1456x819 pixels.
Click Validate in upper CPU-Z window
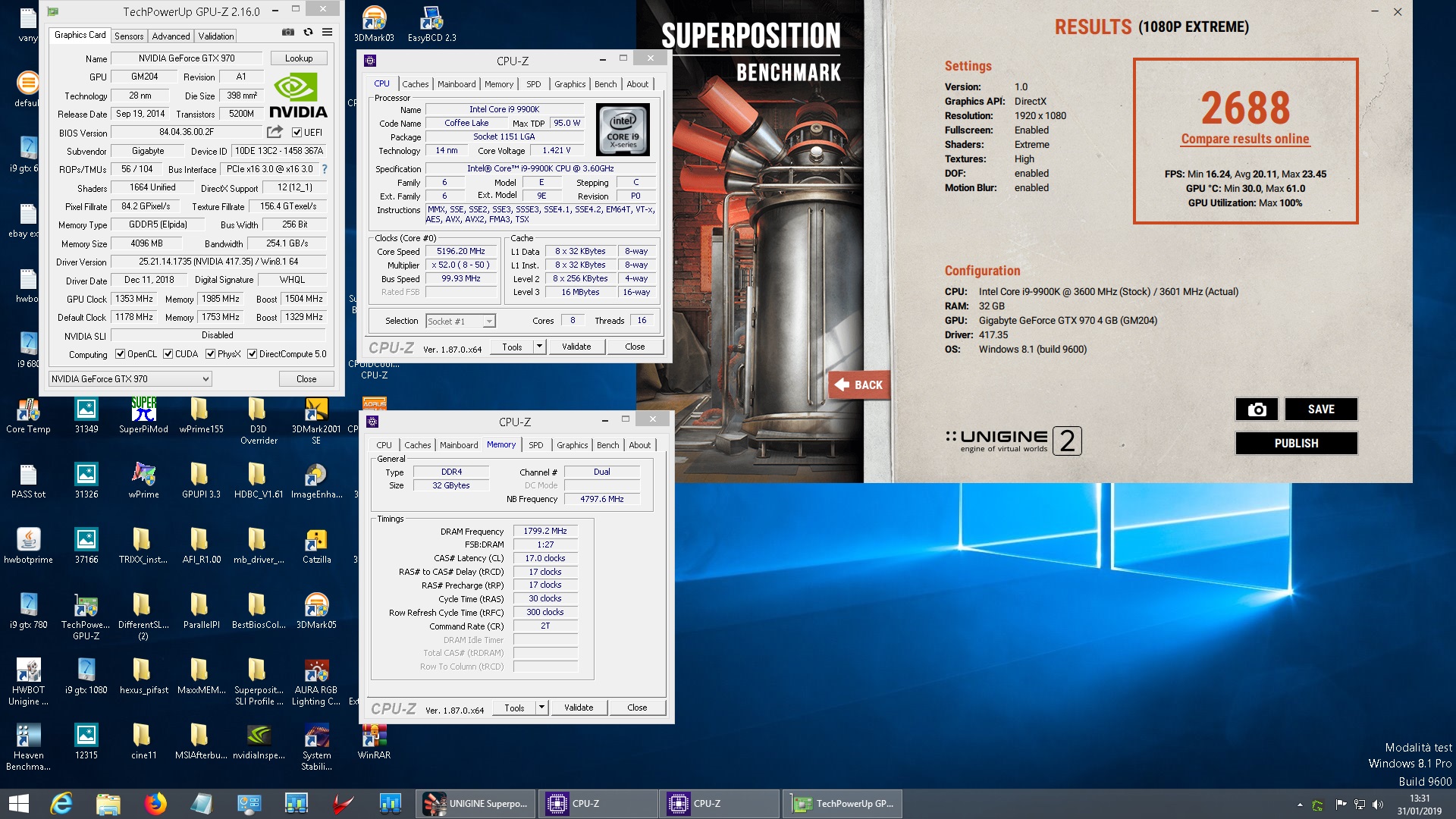click(x=576, y=347)
